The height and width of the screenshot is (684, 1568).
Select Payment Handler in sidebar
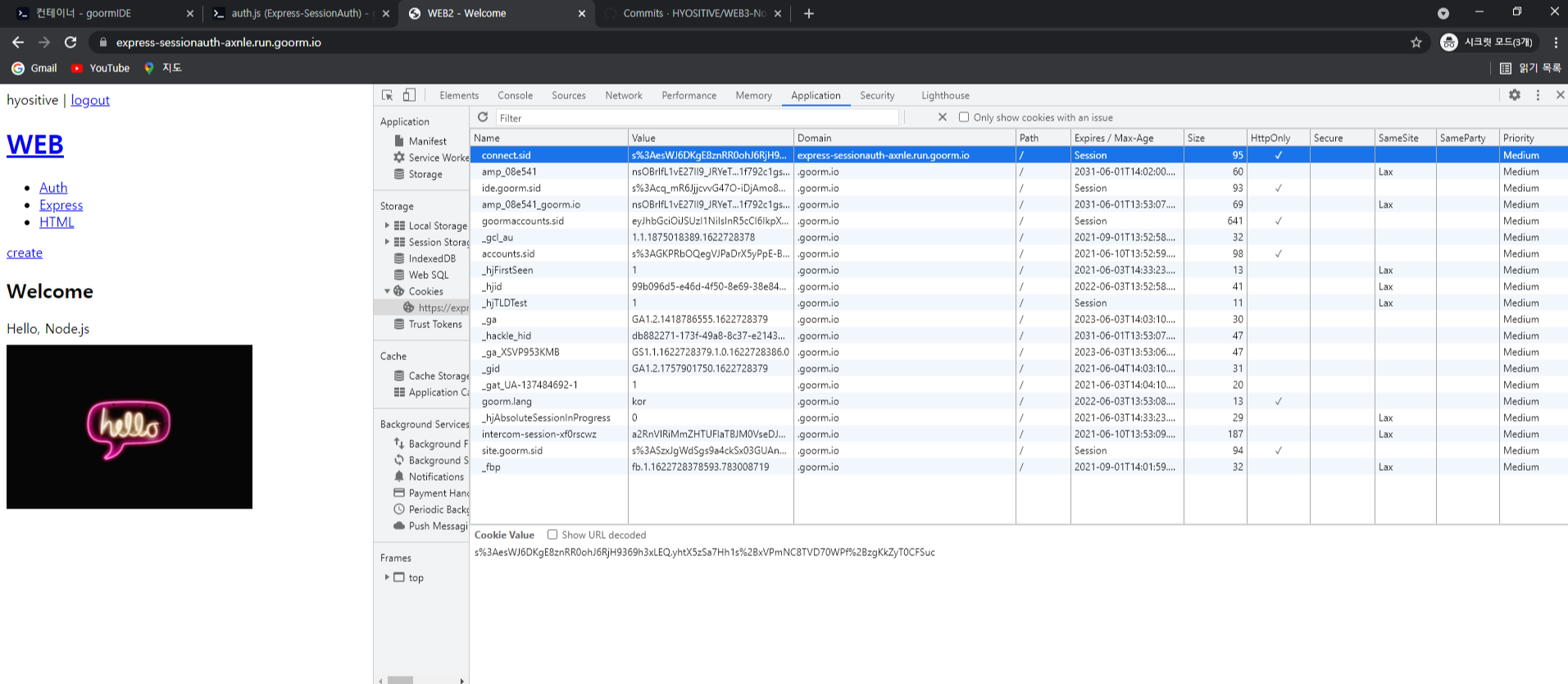430,493
